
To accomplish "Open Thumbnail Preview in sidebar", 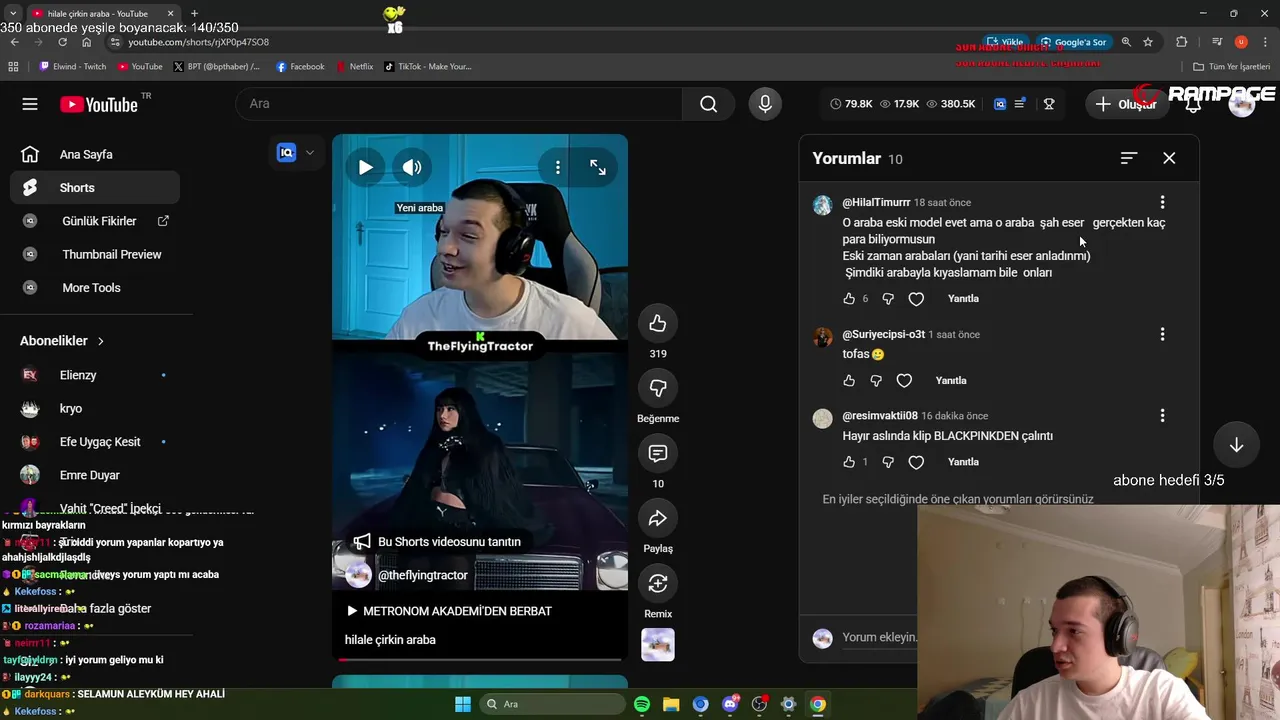I will point(95,254).
